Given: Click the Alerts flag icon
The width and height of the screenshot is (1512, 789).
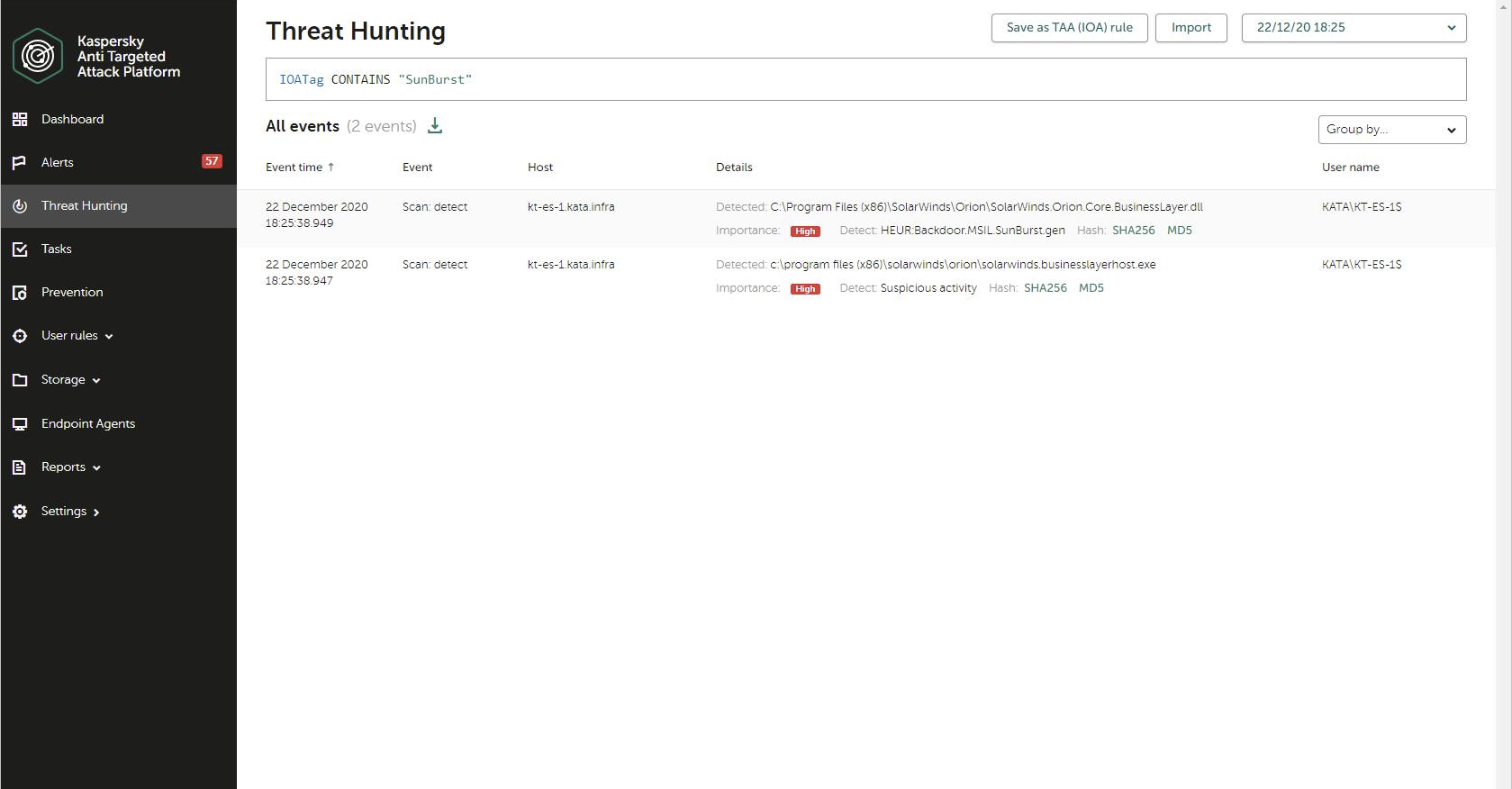Looking at the screenshot, I should (x=20, y=162).
